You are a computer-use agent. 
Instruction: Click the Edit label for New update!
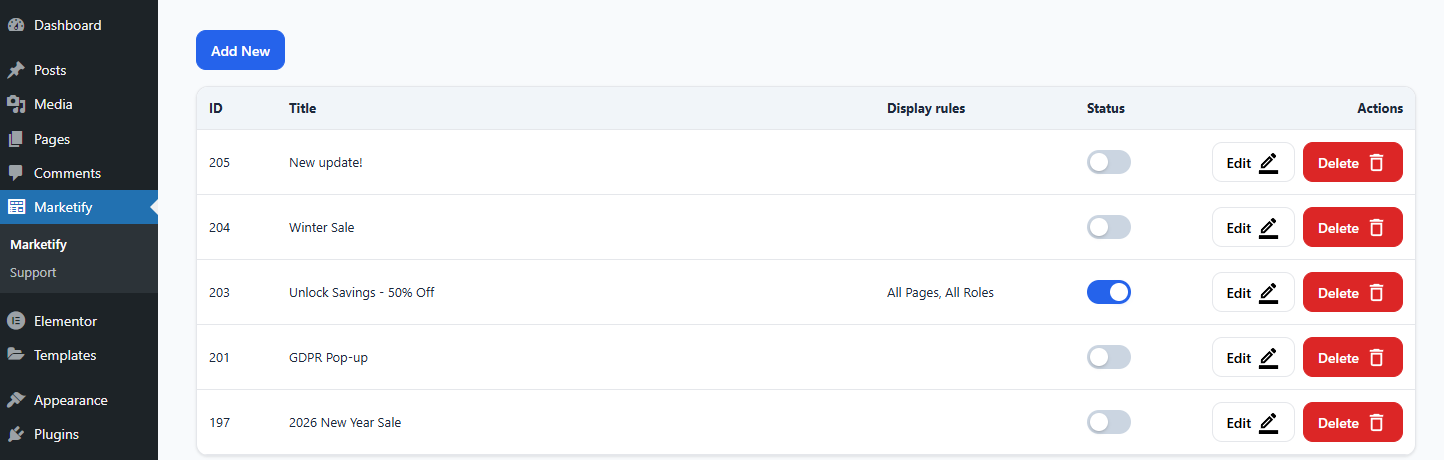point(1239,163)
